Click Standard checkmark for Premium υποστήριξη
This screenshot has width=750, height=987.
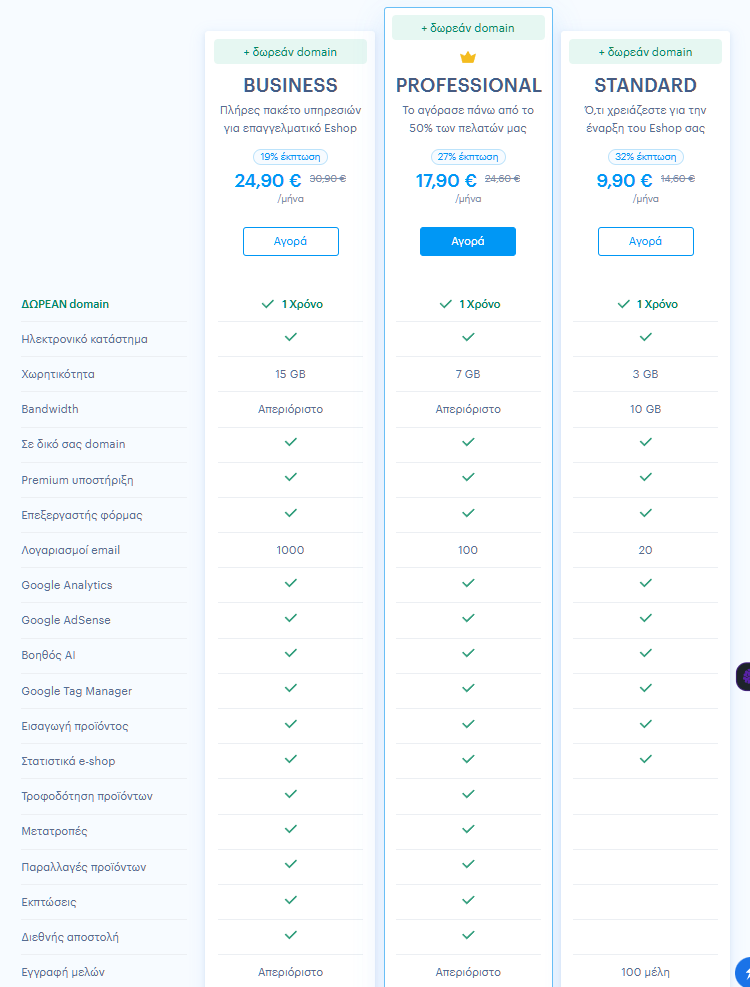[x=646, y=477]
